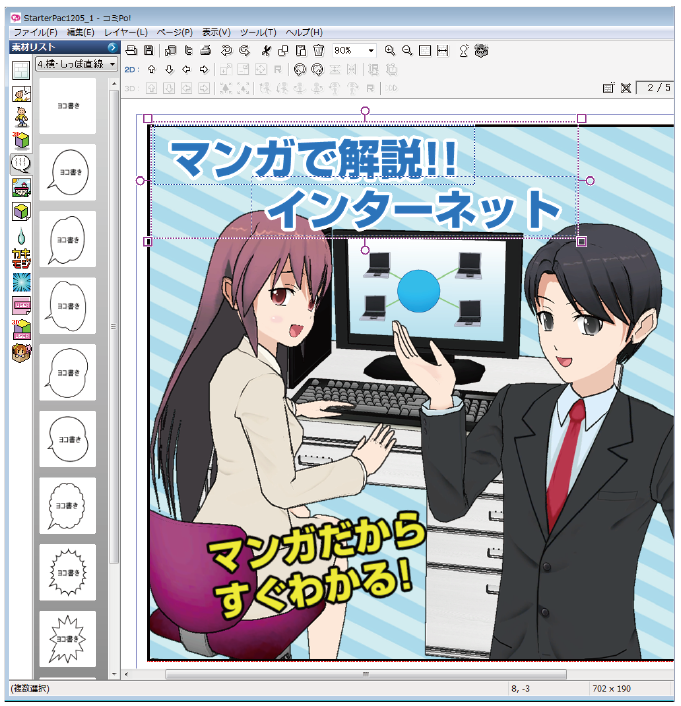Screen dimensions: 681x706
Task: Open the background image materials icon
Action: 20,187
